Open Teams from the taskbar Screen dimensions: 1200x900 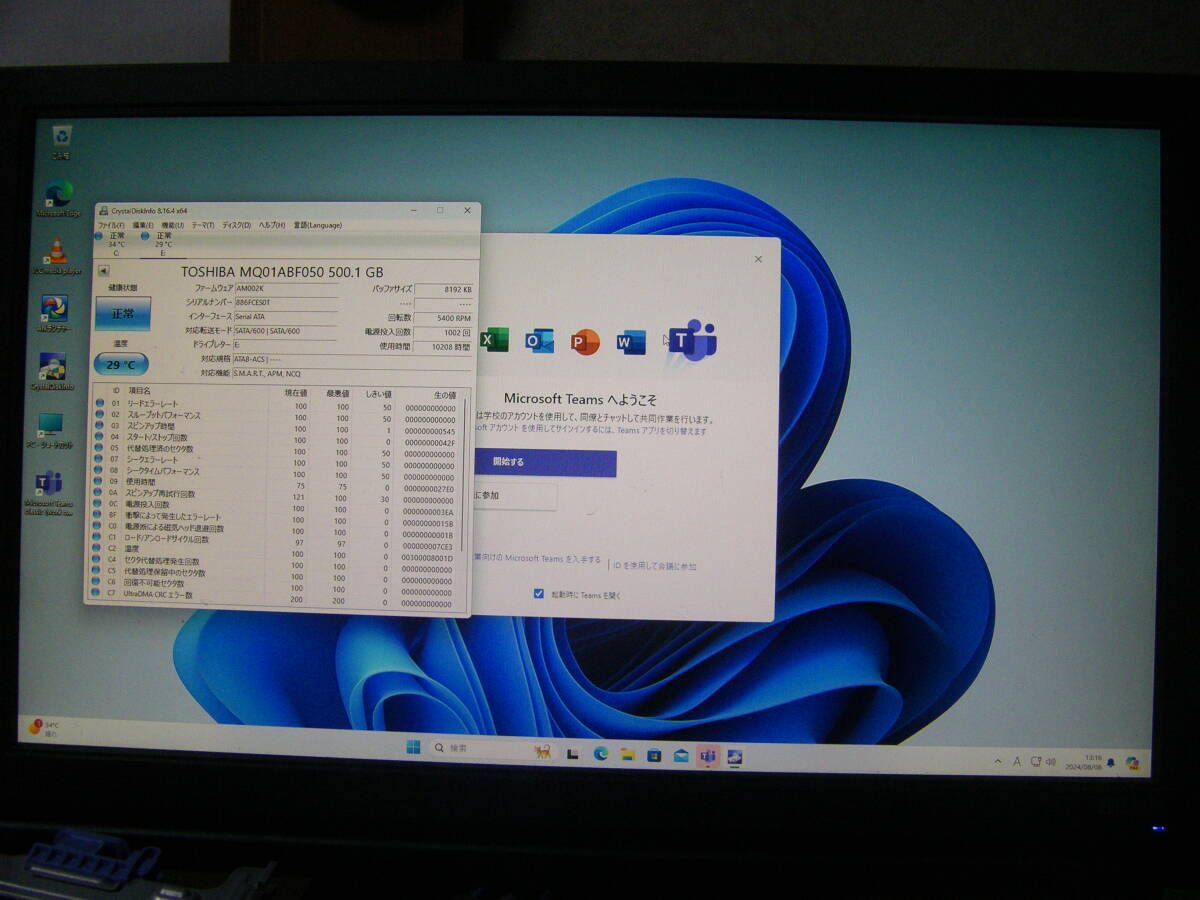[710, 755]
